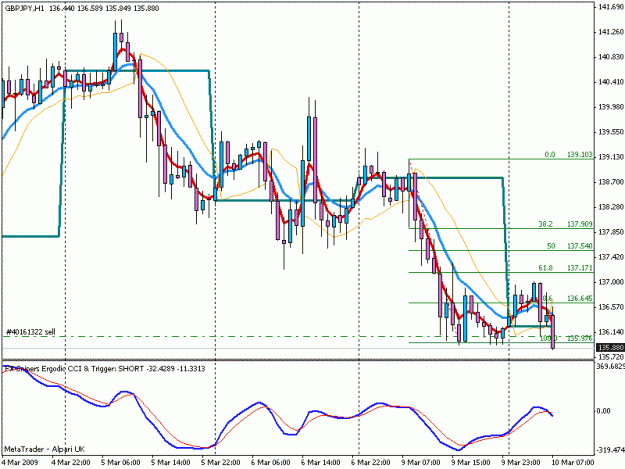Screen dimensions: 625x469
Task: Click the 137.850 price axis label
Action: [x=611, y=232]
